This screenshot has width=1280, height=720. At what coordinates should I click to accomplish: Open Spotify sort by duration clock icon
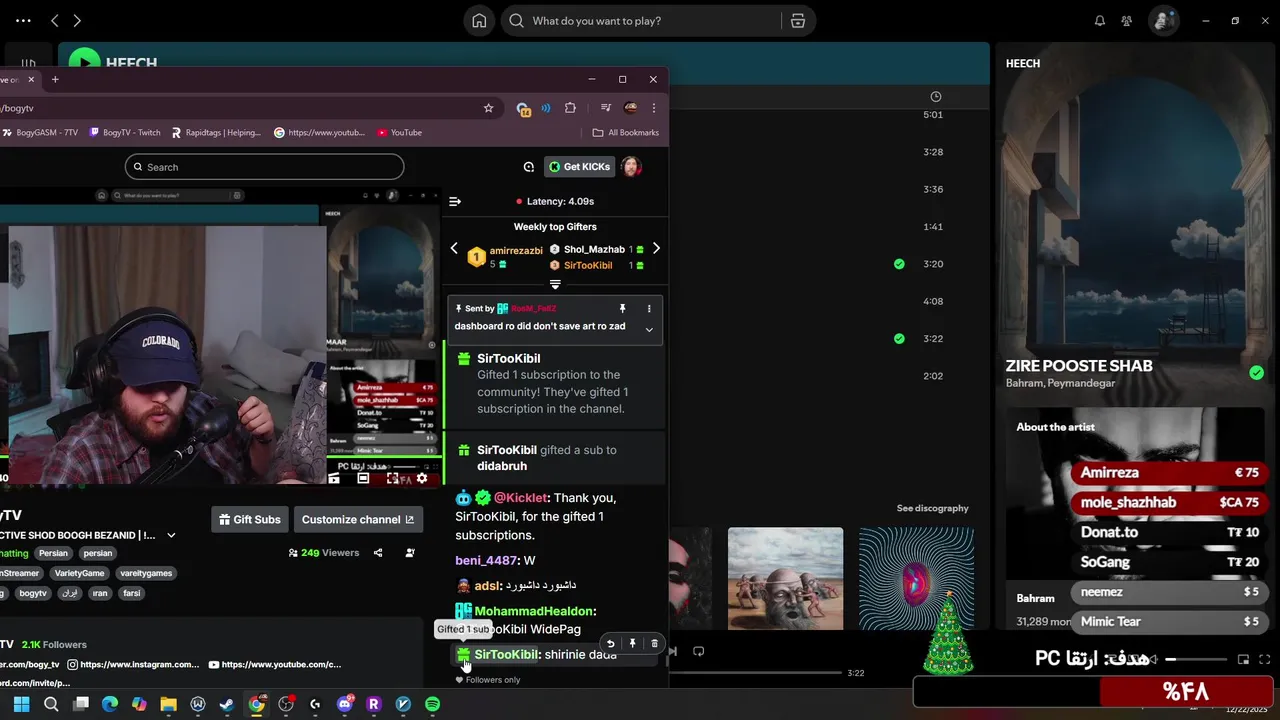(936, 97)
